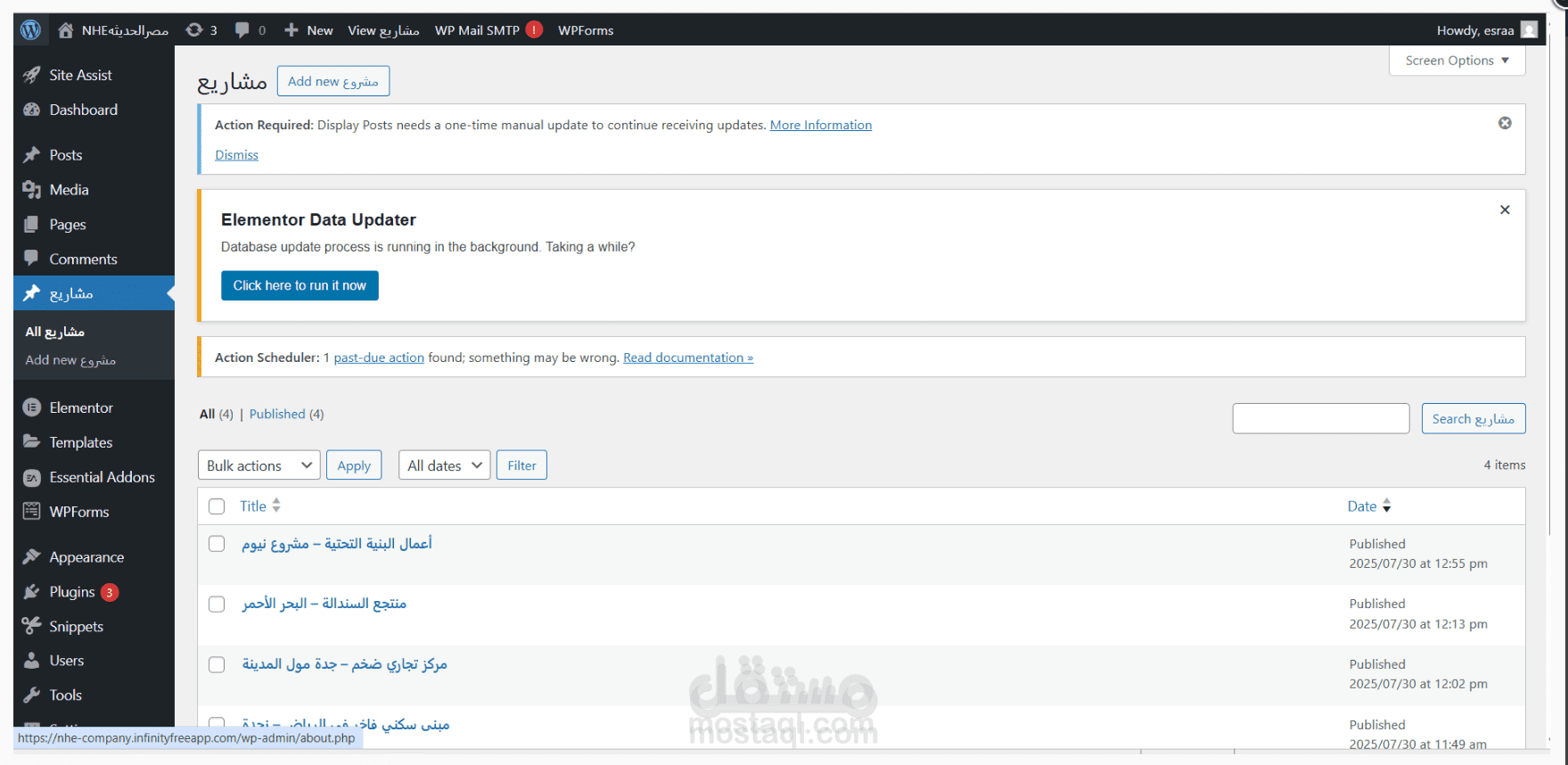Click the site name NHE in the admin bar

pyautogui.click(x=125, y=30)
